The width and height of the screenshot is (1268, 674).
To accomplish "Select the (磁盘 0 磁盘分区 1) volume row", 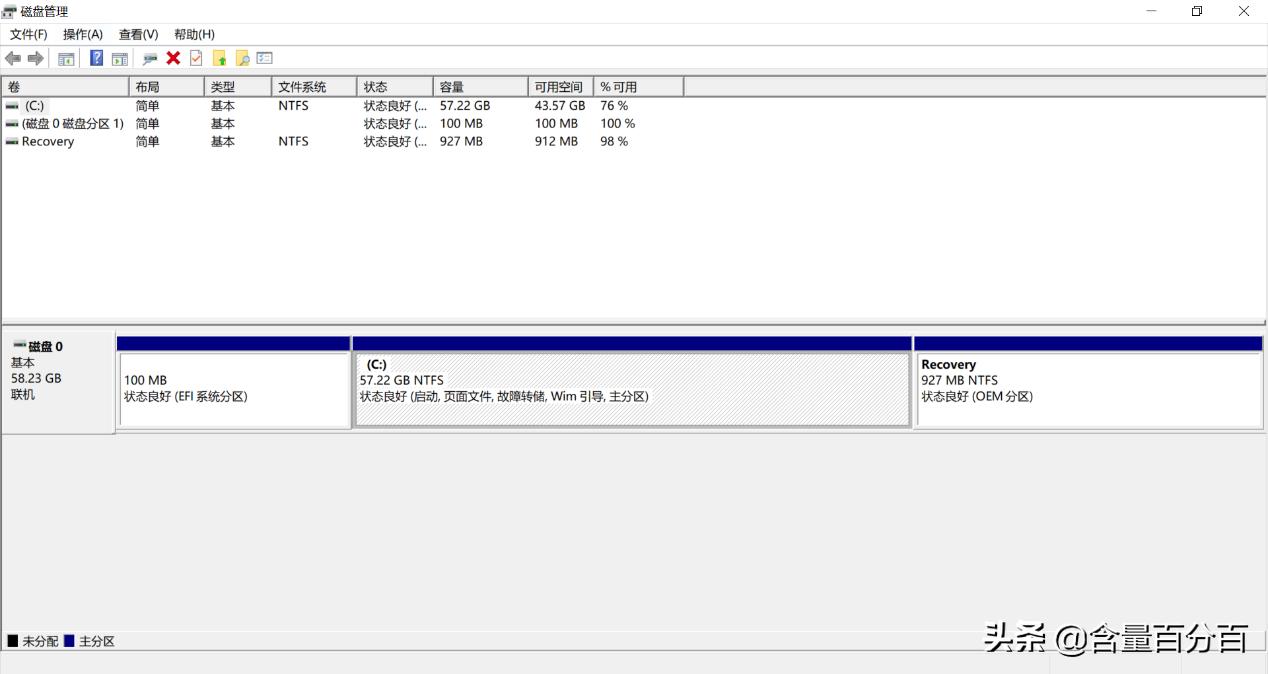I will click(73, 123).
